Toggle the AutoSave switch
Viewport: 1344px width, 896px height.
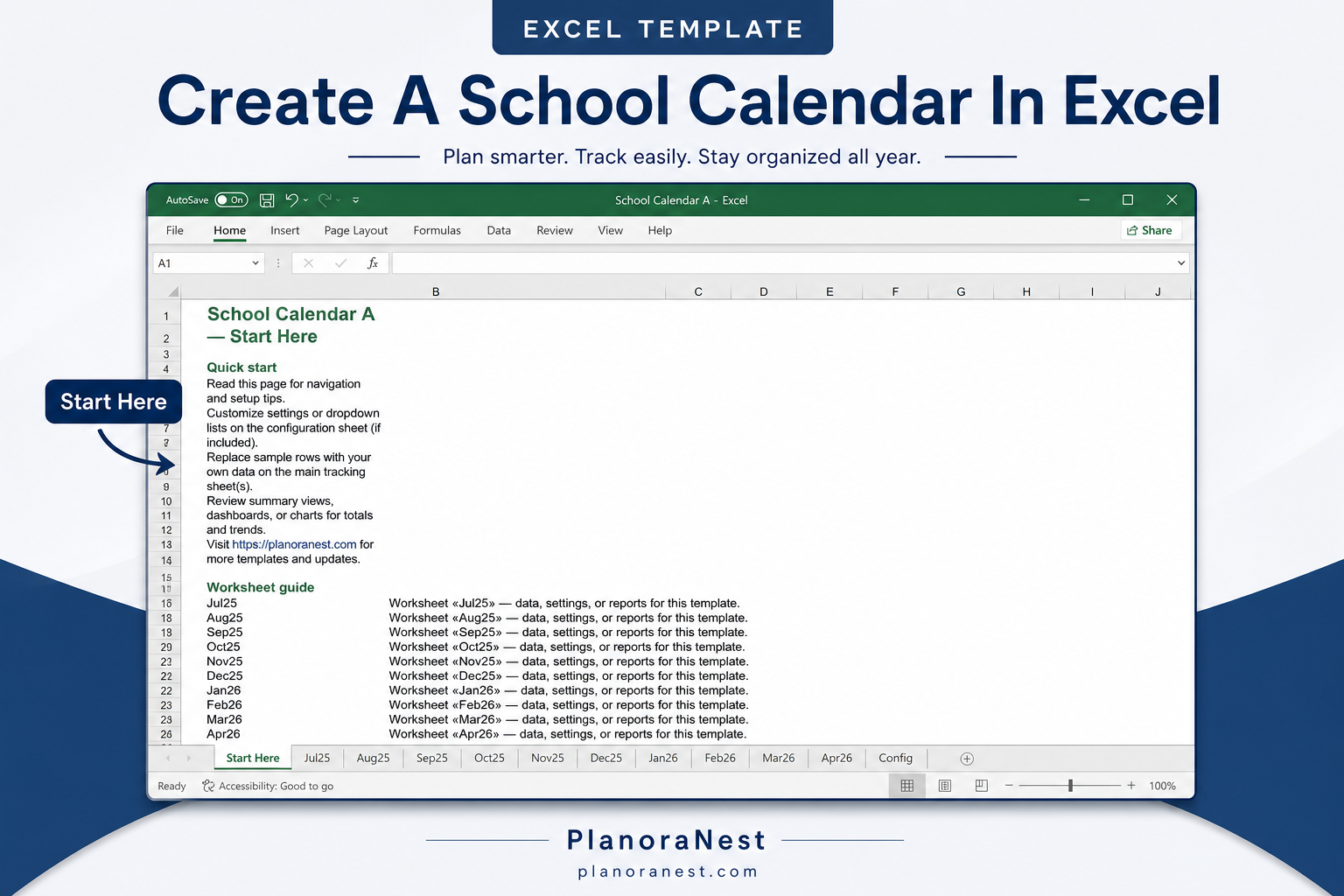tap(232, 200)
